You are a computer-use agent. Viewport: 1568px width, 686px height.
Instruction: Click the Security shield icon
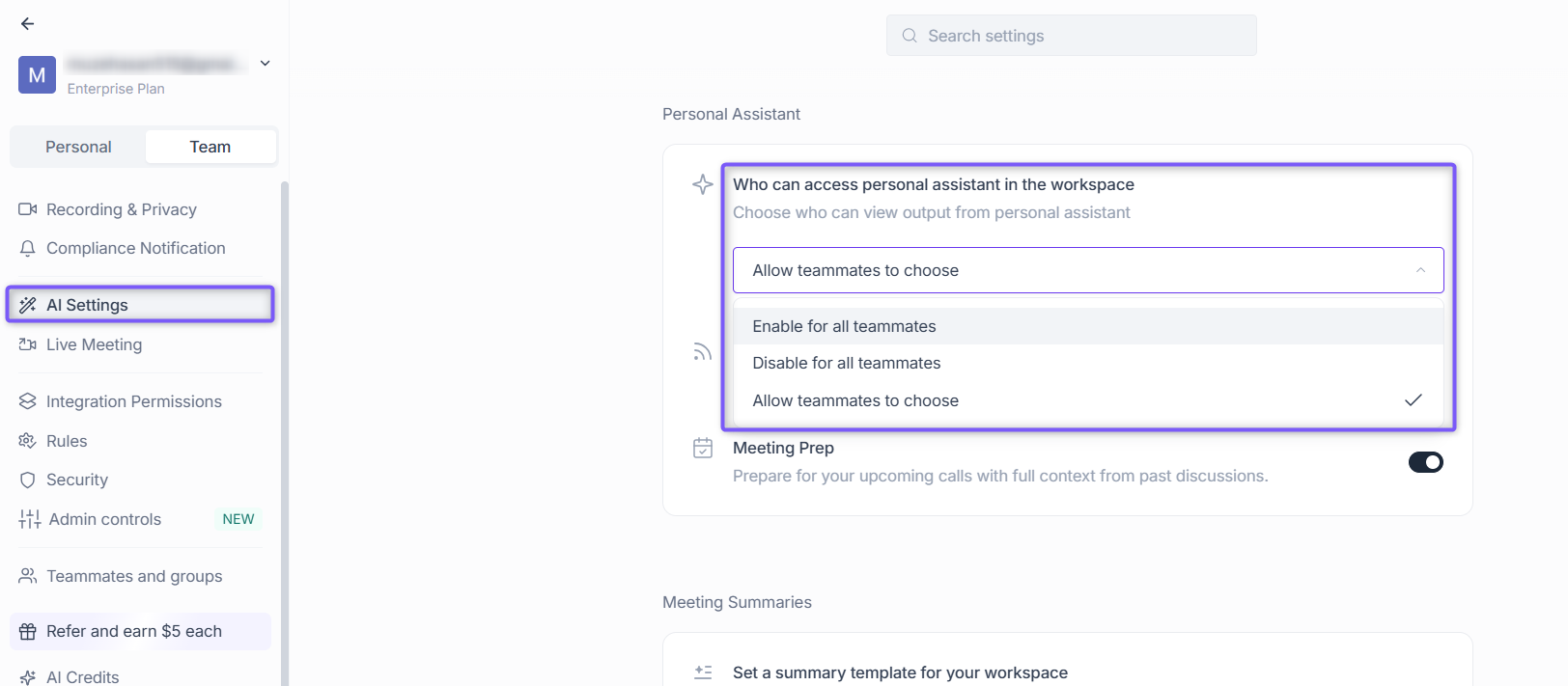pyautogui.click(x=28, y=480)
